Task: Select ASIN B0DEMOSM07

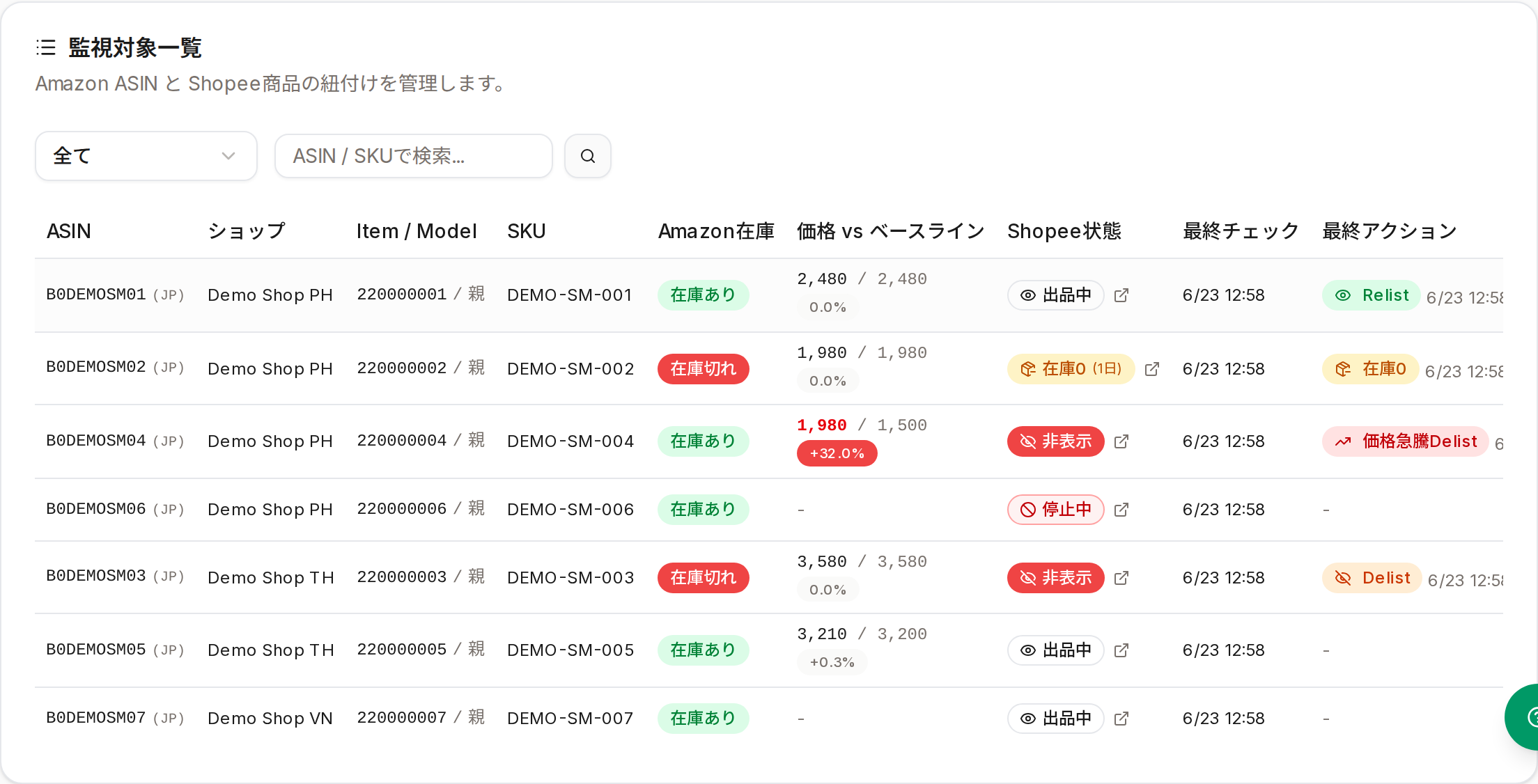Action: [96, 719]
